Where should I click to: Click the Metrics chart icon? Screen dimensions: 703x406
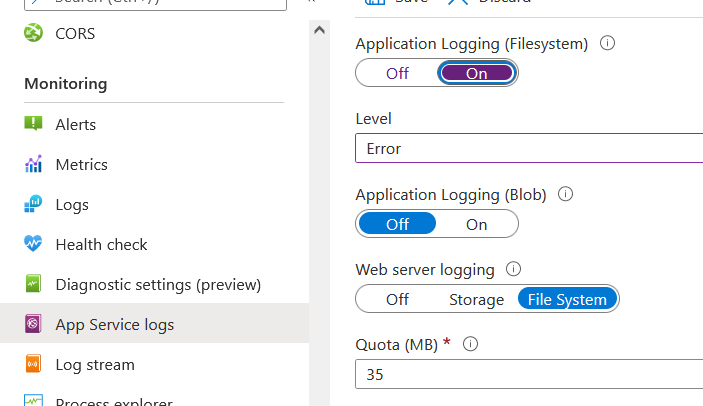point(33,164)
